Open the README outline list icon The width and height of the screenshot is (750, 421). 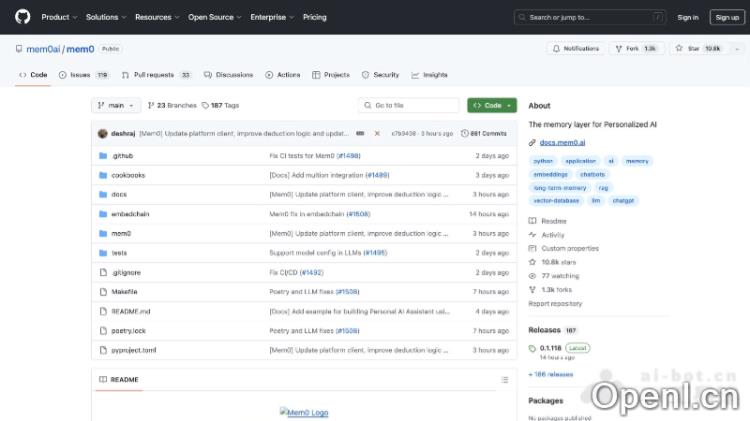[x=505, y=380]
